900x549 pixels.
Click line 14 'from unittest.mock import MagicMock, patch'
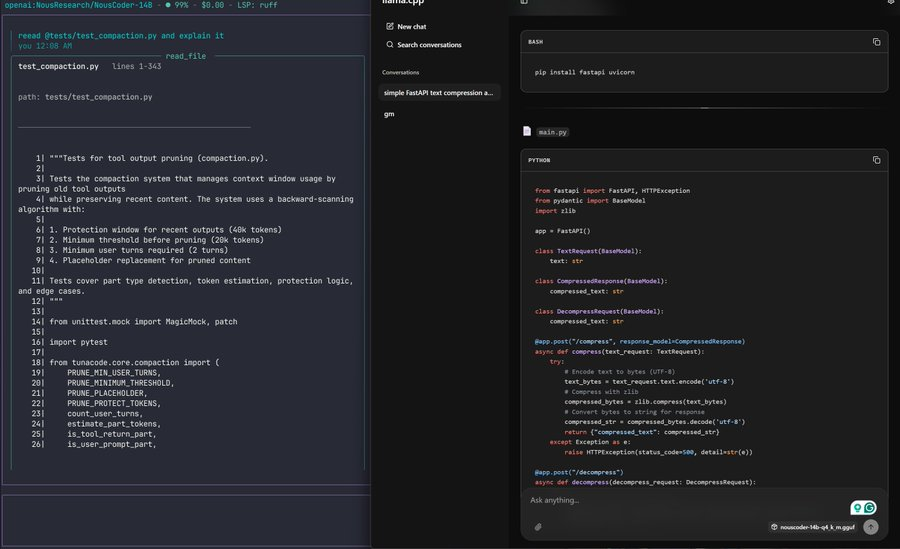pos(143,322)
